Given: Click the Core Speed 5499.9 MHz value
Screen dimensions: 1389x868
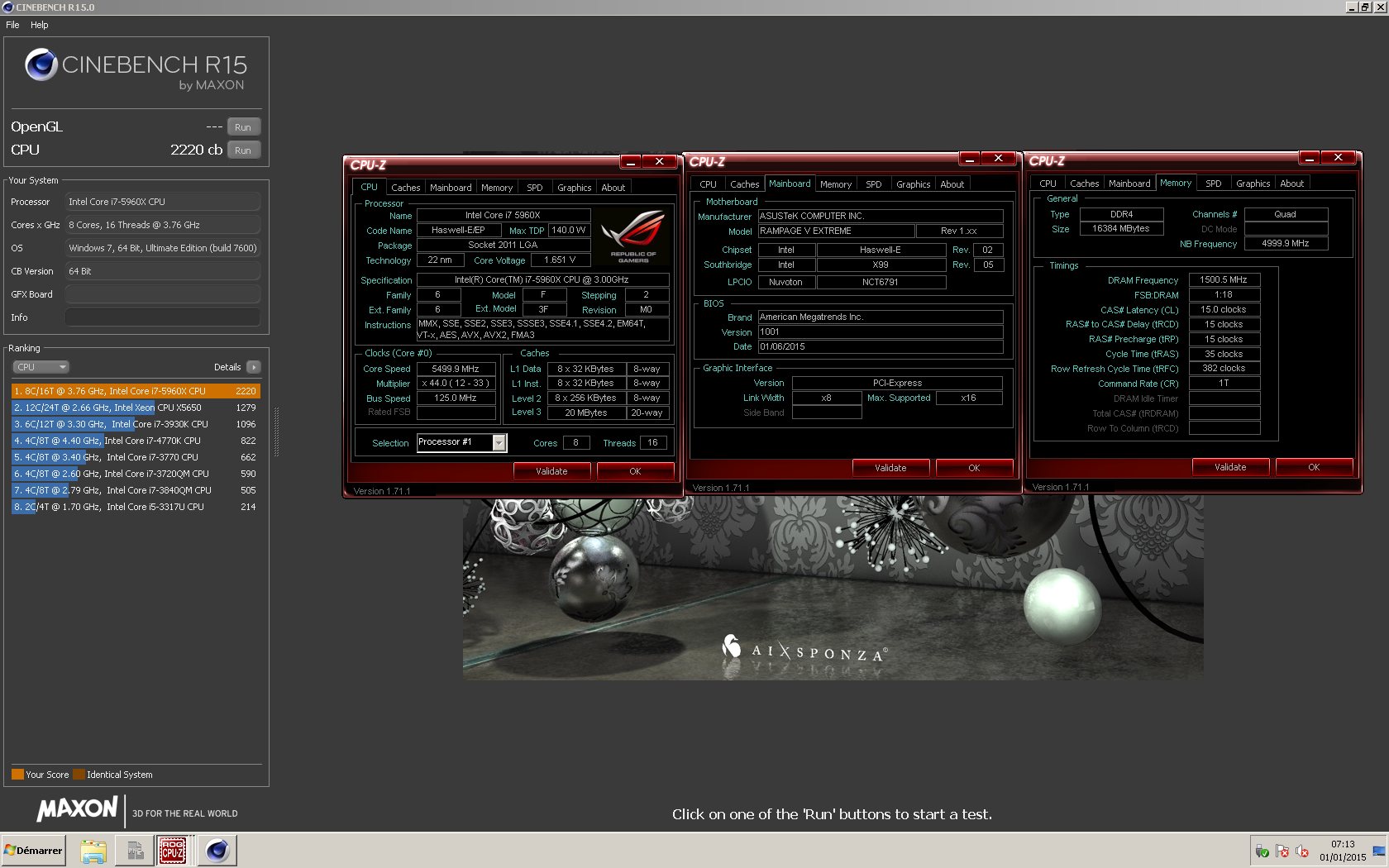Looking at the screenshot, I should (x=456, y=369).
